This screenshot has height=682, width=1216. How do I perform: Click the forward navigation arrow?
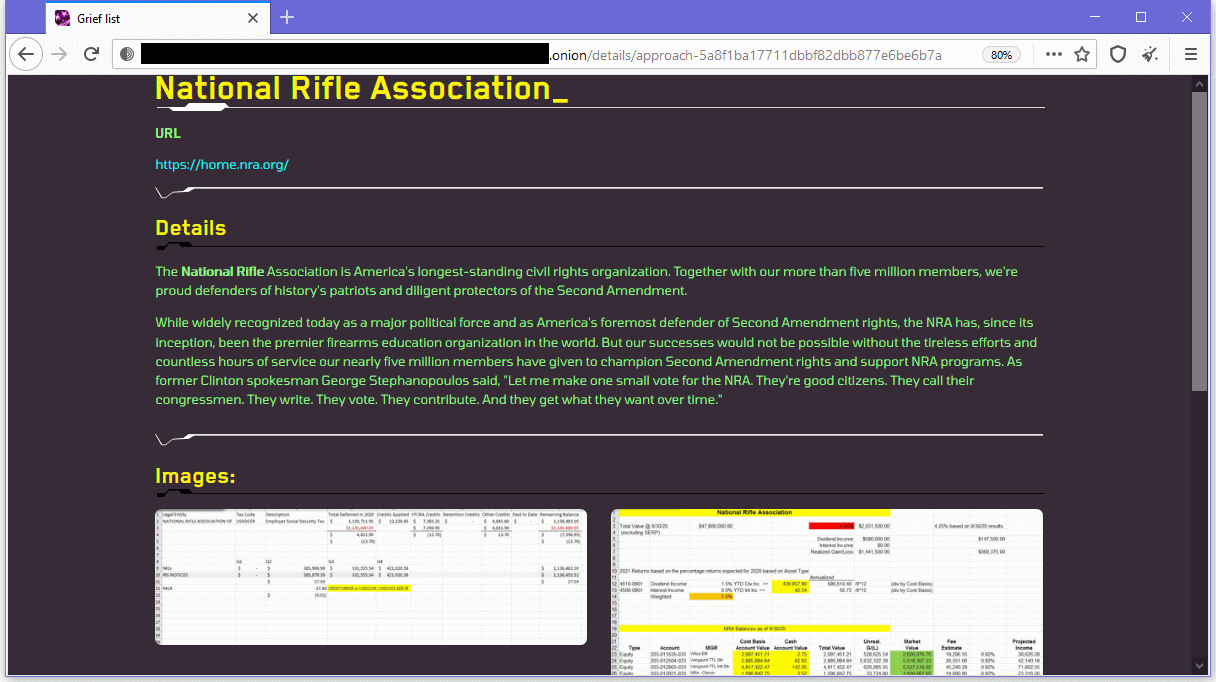coord(59,54)
